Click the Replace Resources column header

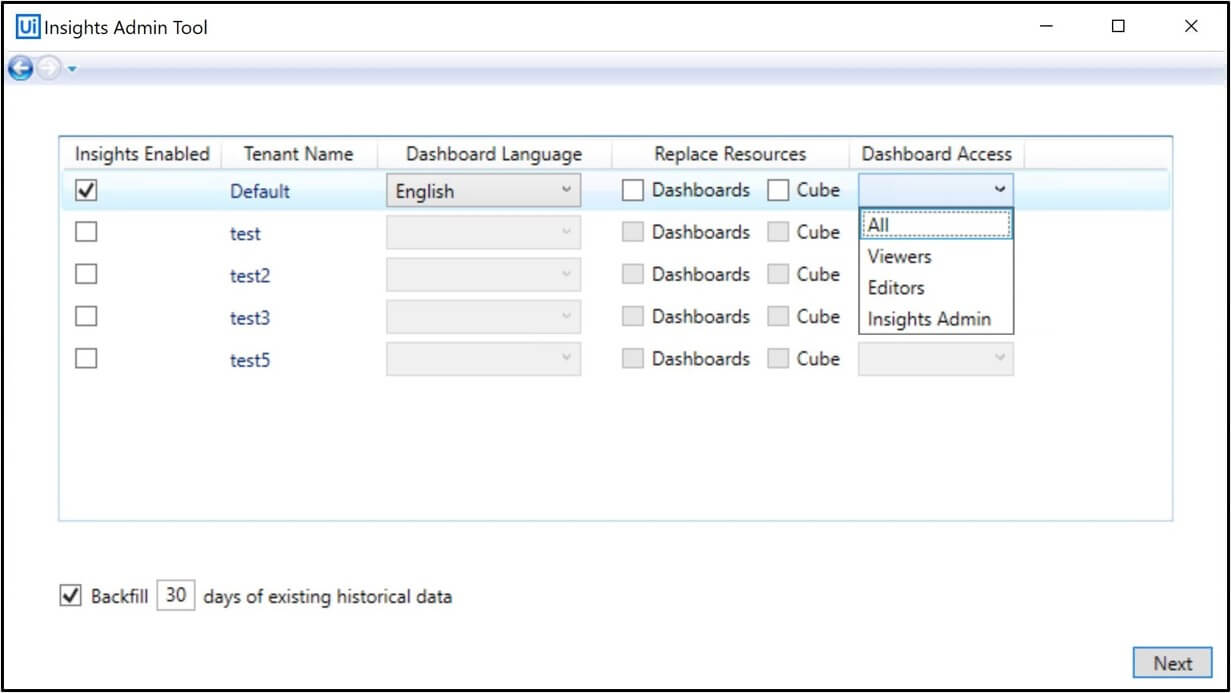(730, 154)
